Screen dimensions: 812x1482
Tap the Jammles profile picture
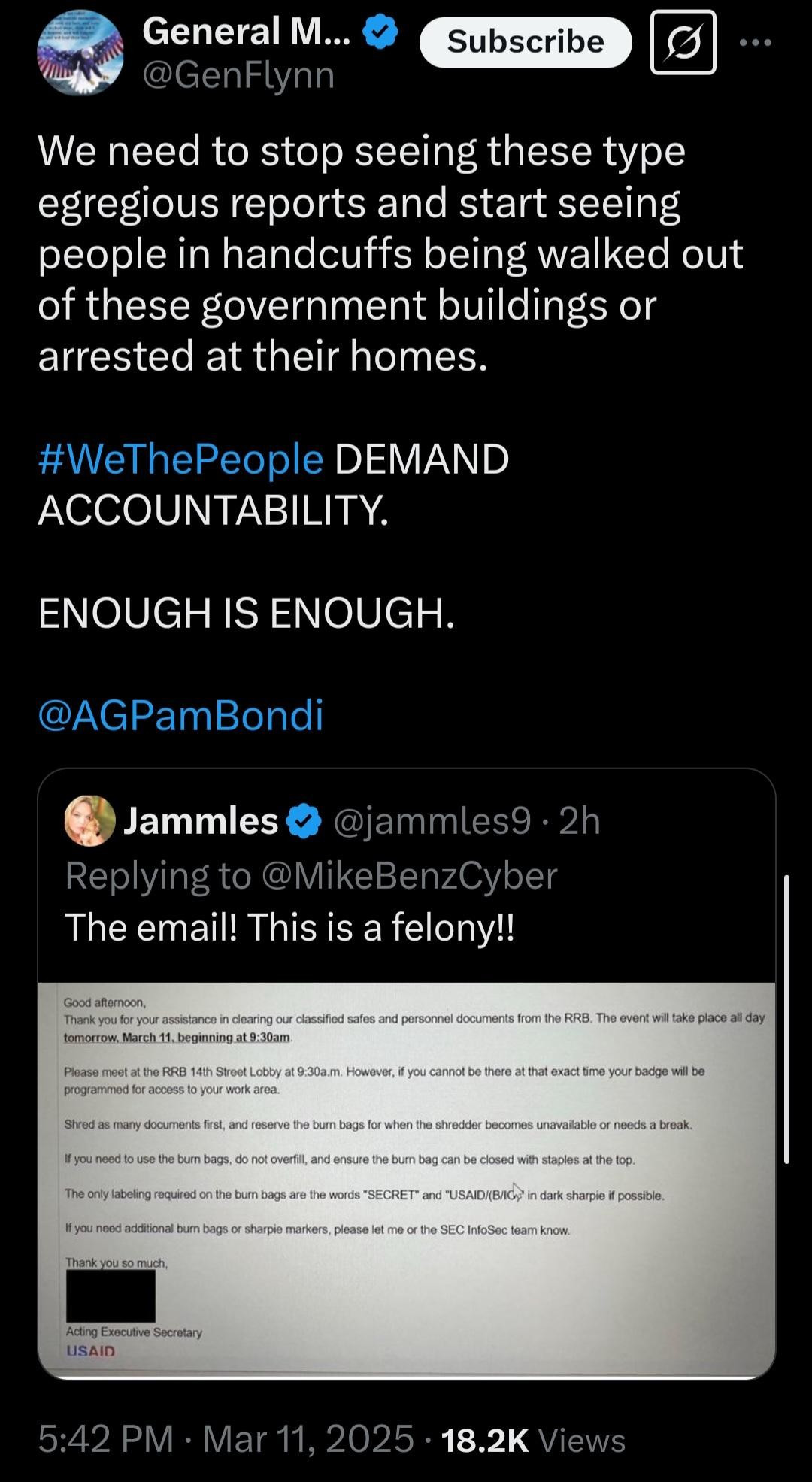(90, 820)
